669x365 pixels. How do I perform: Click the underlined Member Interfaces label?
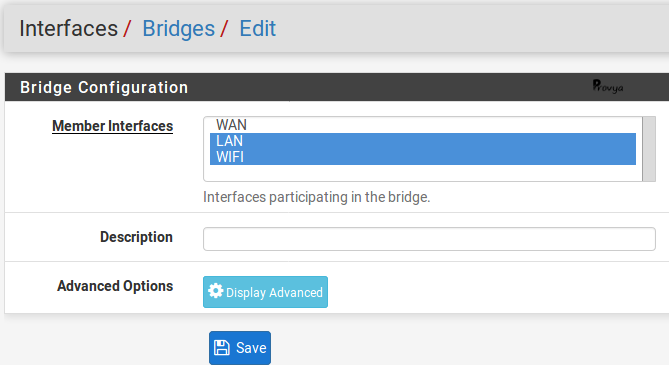113,126
